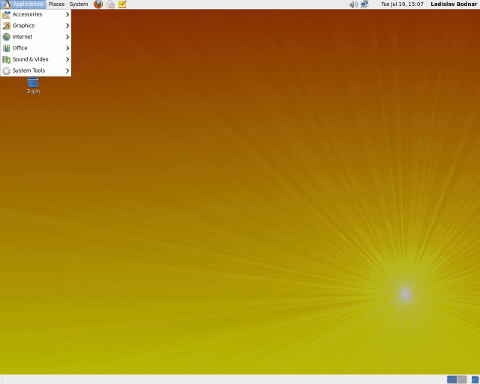Image resolution: width=480 pixels, height=384 pixels.
Task: Click the volume speaker icon
Action: coord(353,4)
